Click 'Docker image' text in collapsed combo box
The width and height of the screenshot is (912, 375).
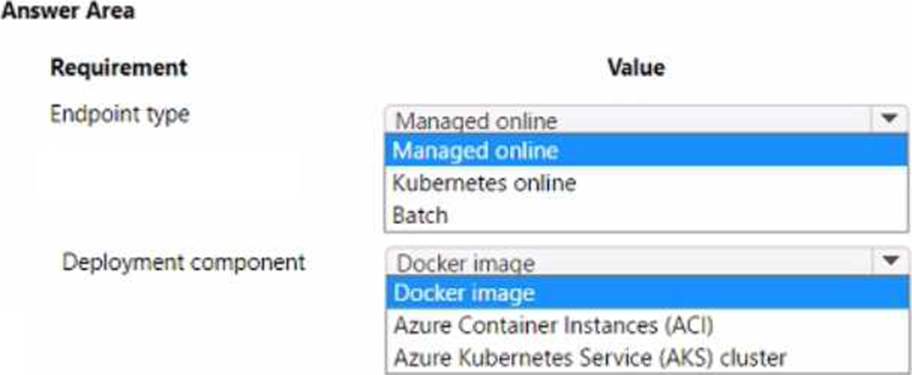pos(465,263)
